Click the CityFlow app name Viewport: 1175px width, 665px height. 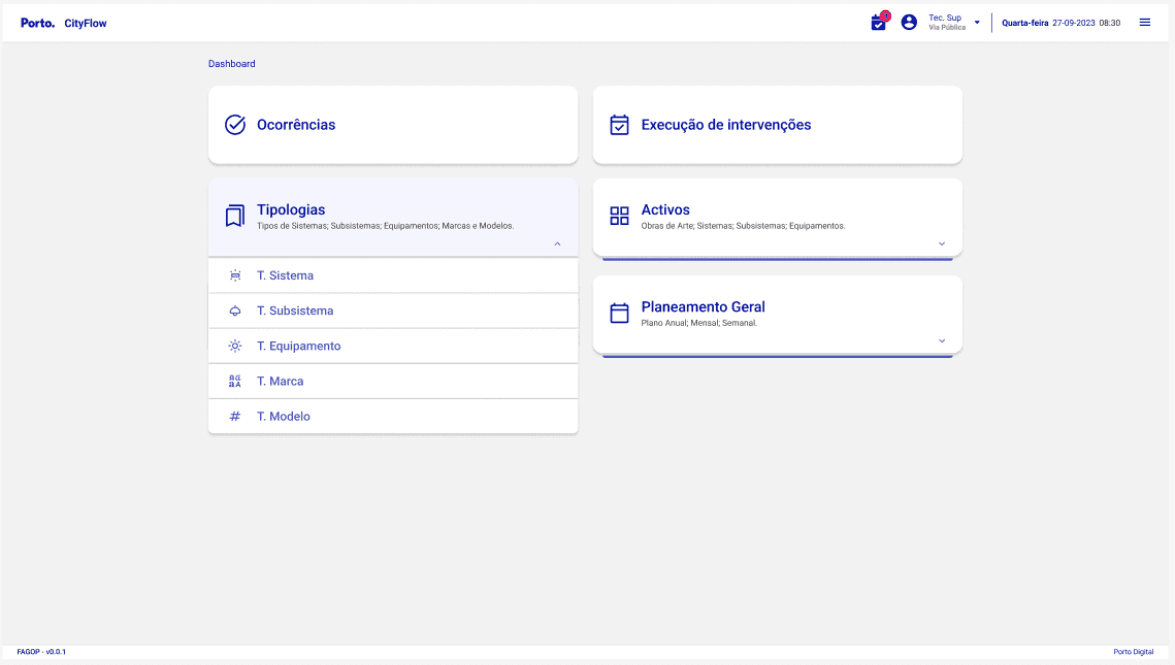point(85,23)
